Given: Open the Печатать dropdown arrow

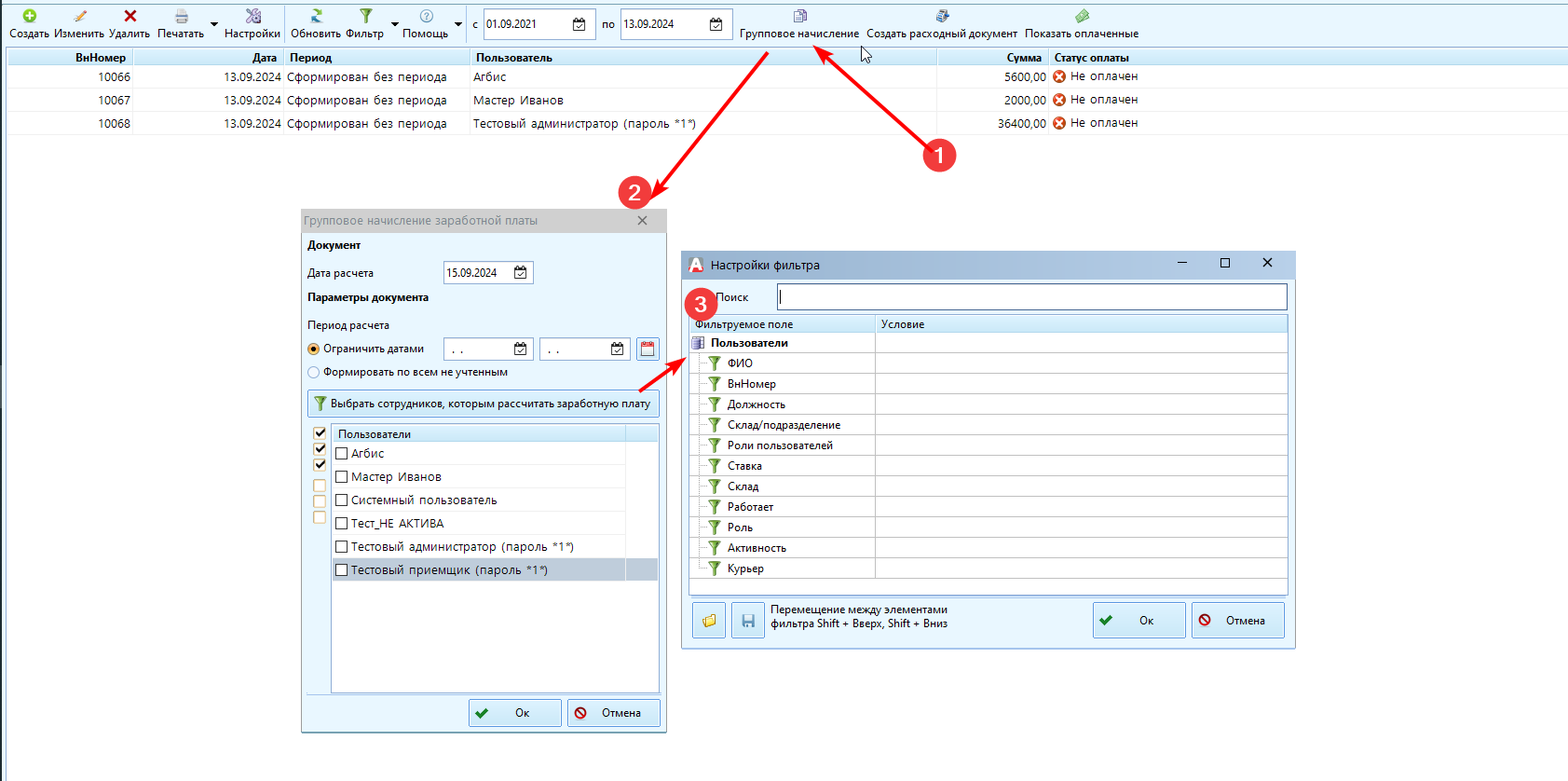Looking at the screenshot, I should [214, 24].
